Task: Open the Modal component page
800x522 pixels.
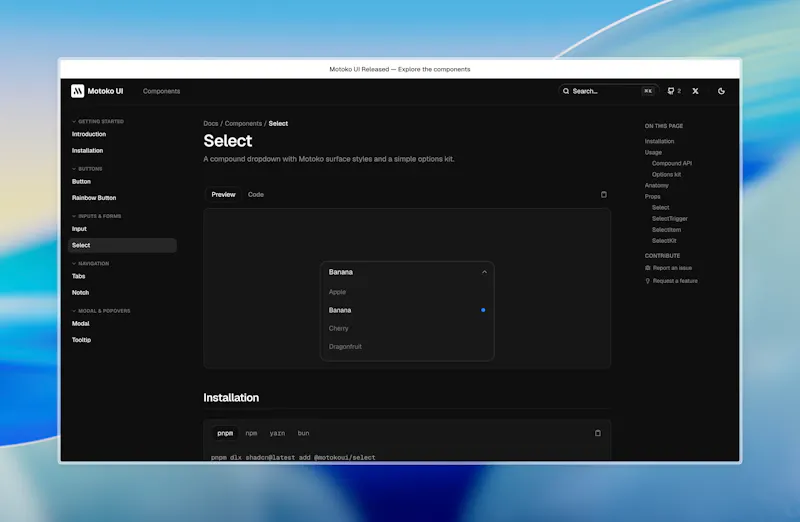Action: coord(81,324)
